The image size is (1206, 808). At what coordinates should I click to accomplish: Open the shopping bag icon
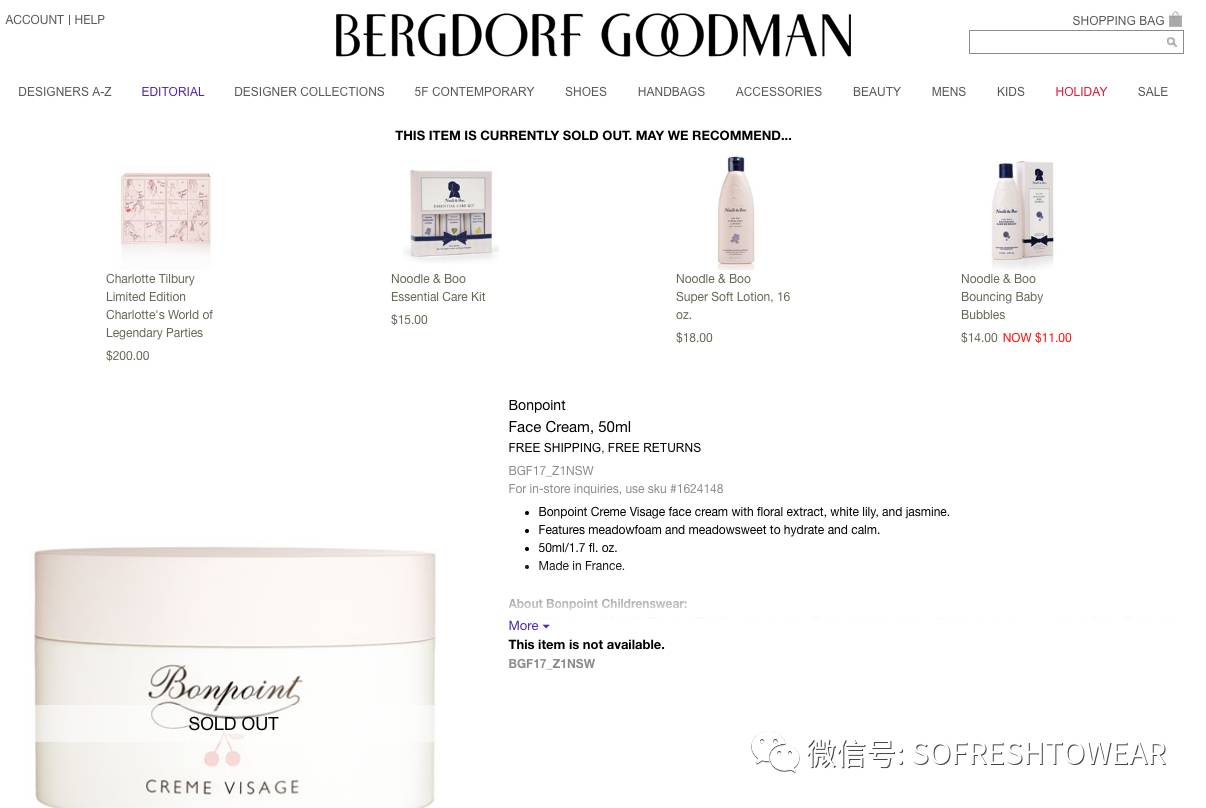[1176, 19]
